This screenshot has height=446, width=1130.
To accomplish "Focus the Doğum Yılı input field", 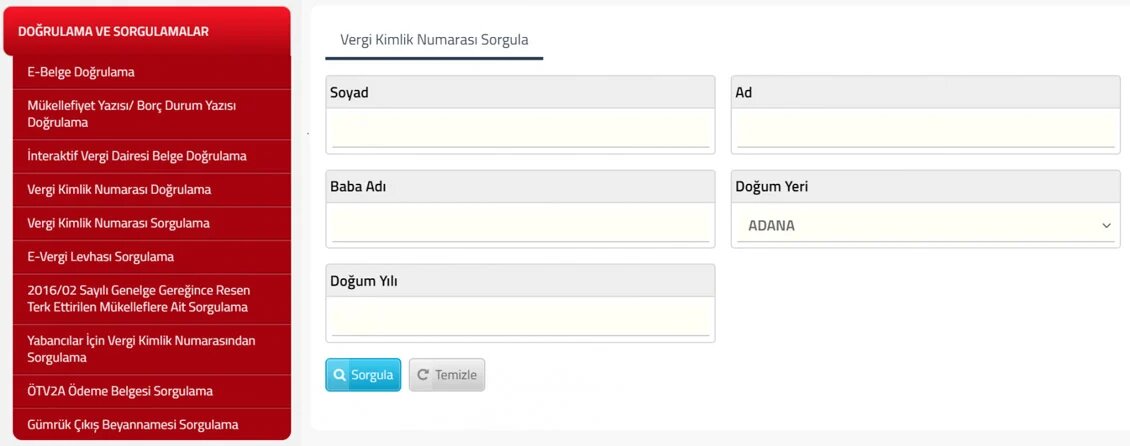I will click(x=520, y=318).
